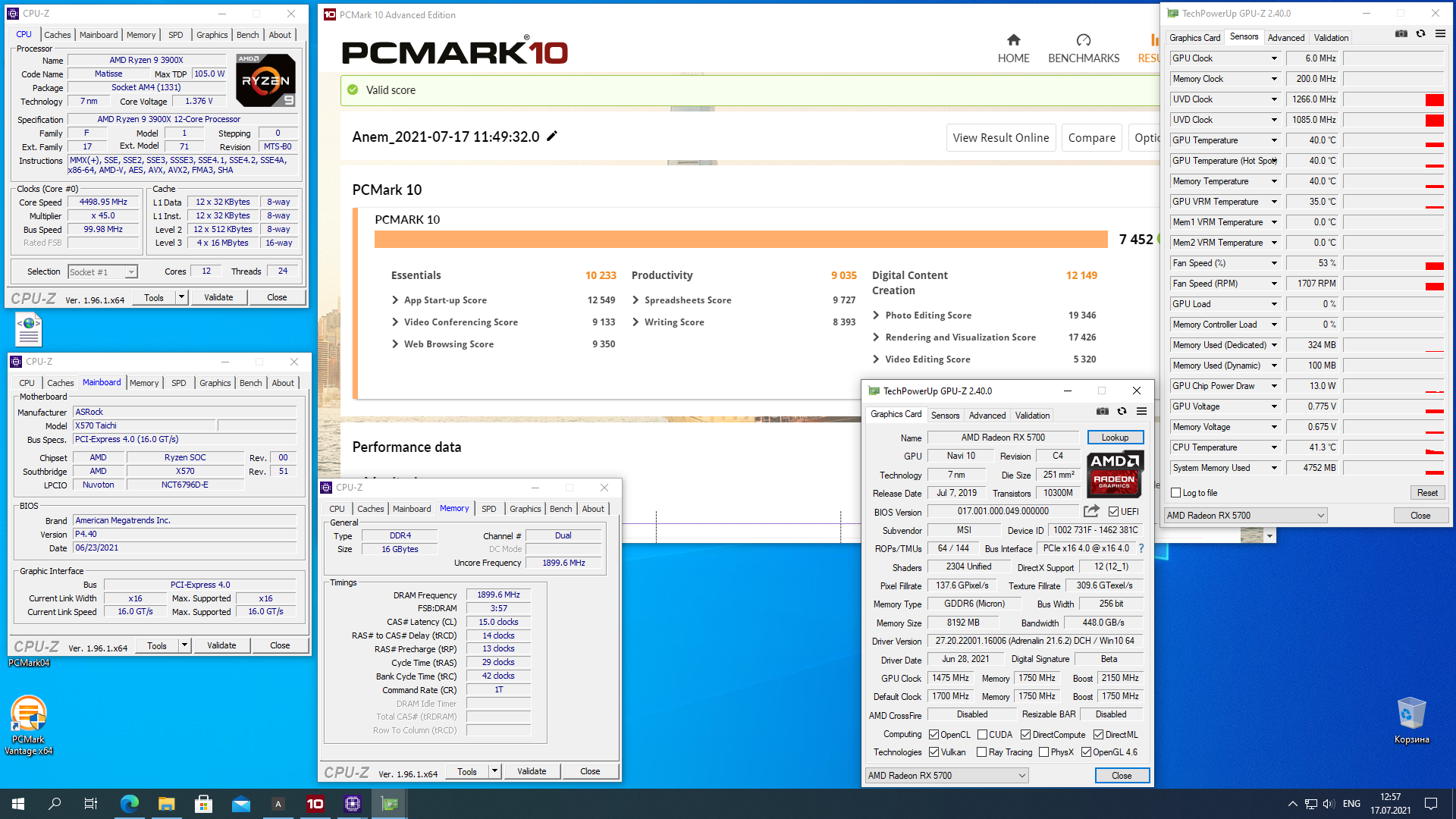Switch to GPU-Z taskbar icon

pyautogui.click(x=390, y=804)
